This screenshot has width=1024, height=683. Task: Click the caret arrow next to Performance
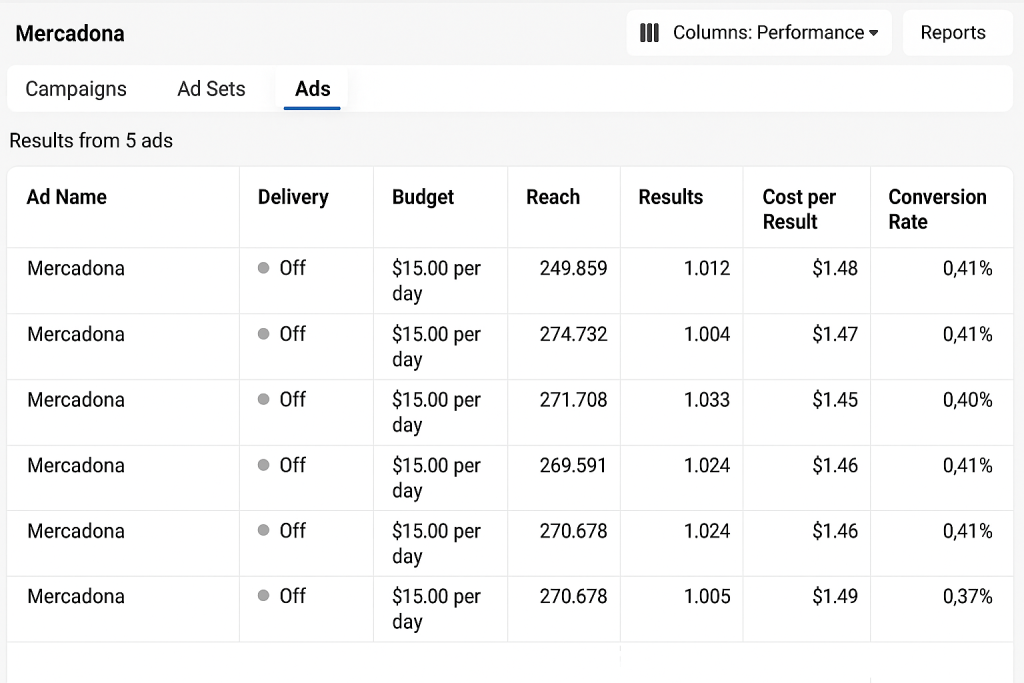(873, 33)
